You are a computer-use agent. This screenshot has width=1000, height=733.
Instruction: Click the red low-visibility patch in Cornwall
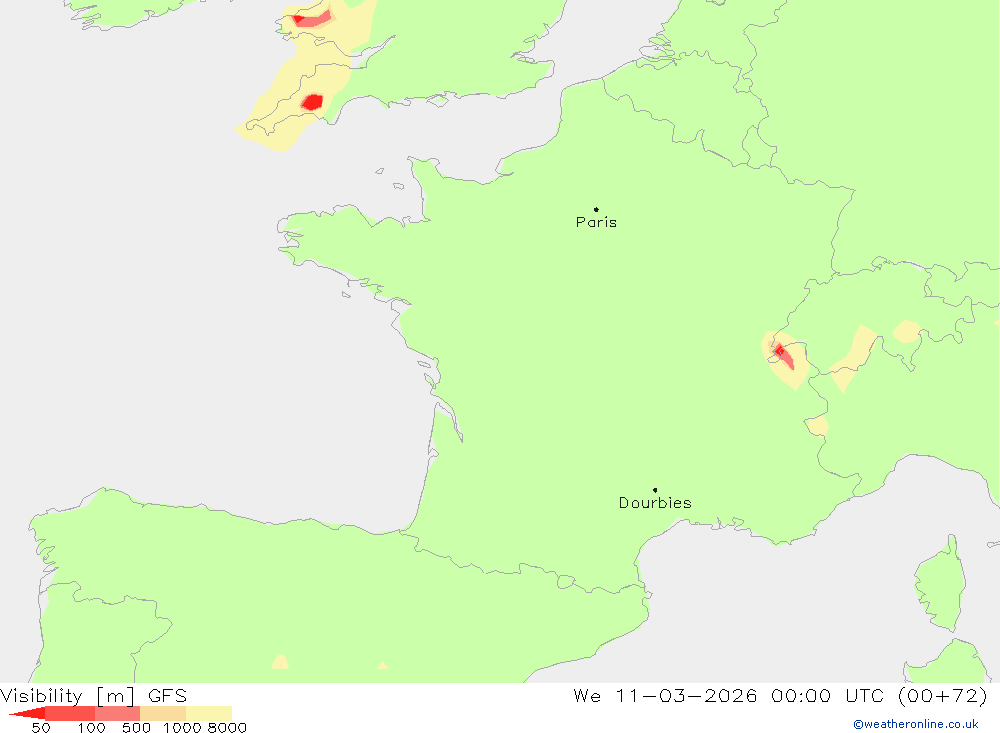[x=312, y=102]
